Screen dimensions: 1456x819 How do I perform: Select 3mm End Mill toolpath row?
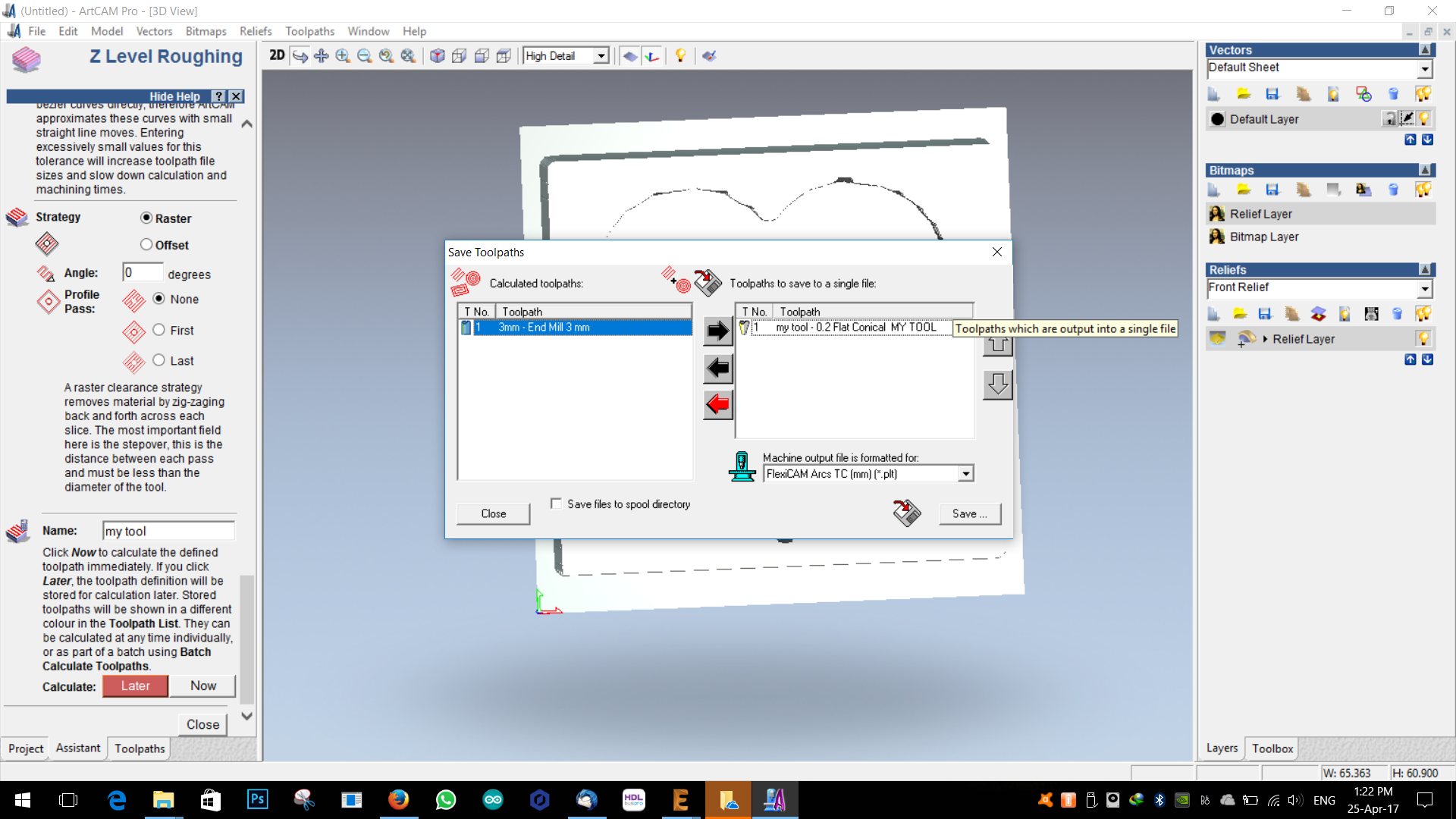(x=576, y=327)
